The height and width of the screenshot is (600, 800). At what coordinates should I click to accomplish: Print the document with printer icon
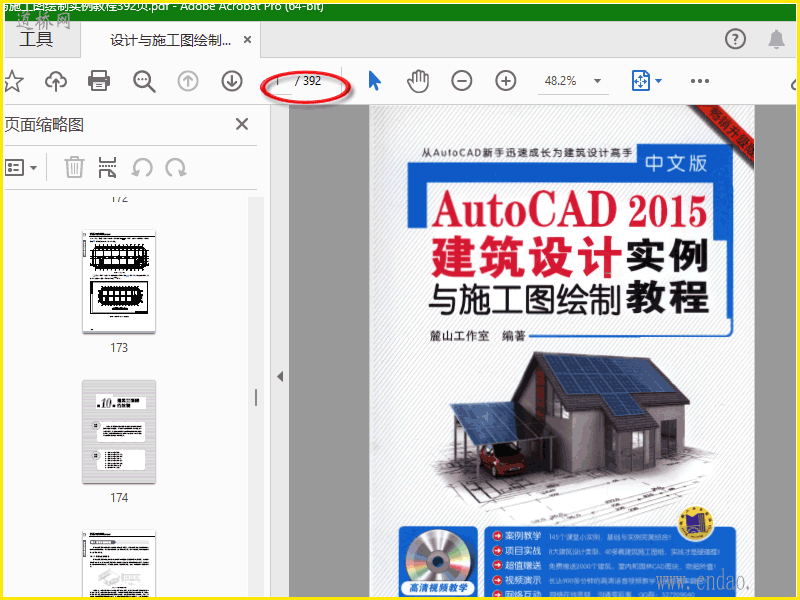coord(99,81)
